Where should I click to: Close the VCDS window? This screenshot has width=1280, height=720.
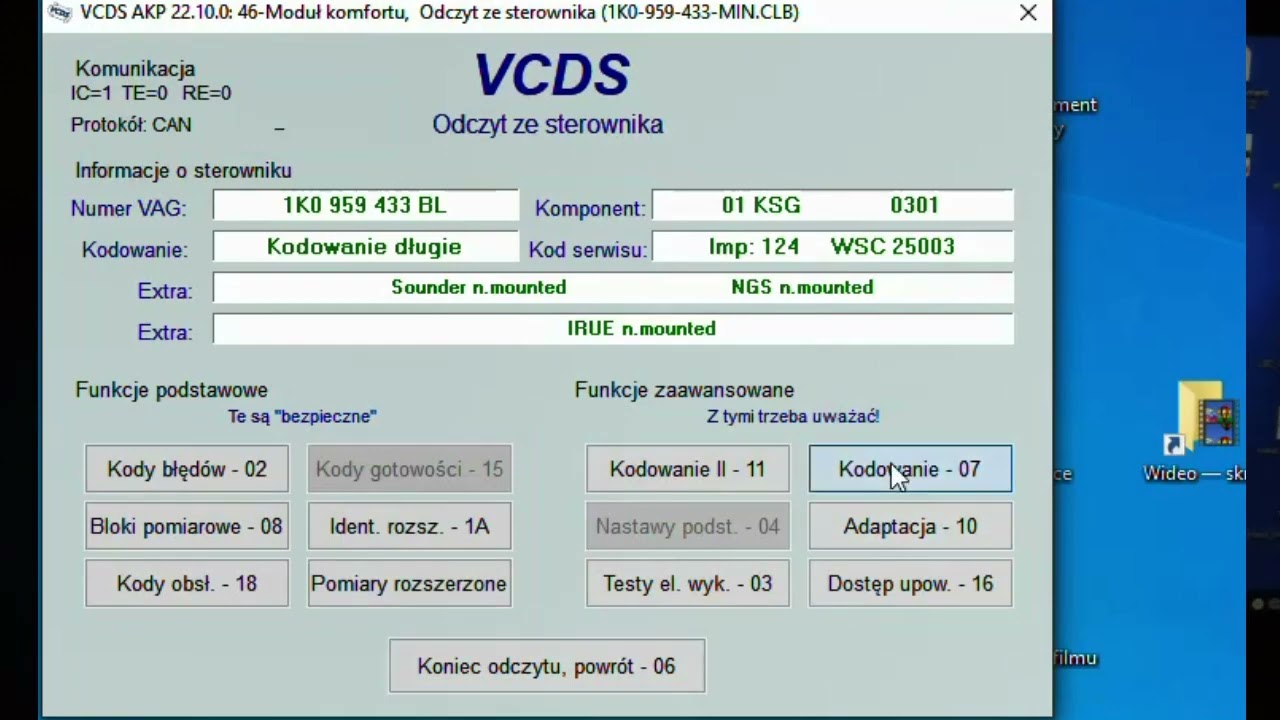click(x=1028, y=13)
